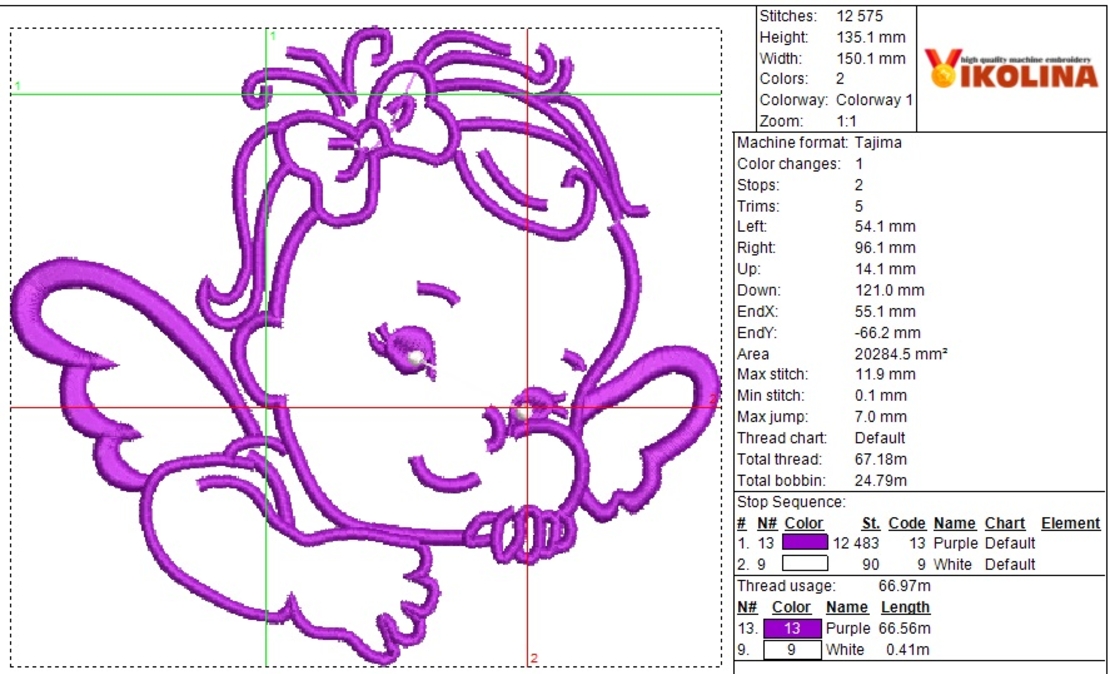Click the Zoom value 1:1
Viewport: 1110px width, 674px height.
pyautogui.click(x=847, y=121)
